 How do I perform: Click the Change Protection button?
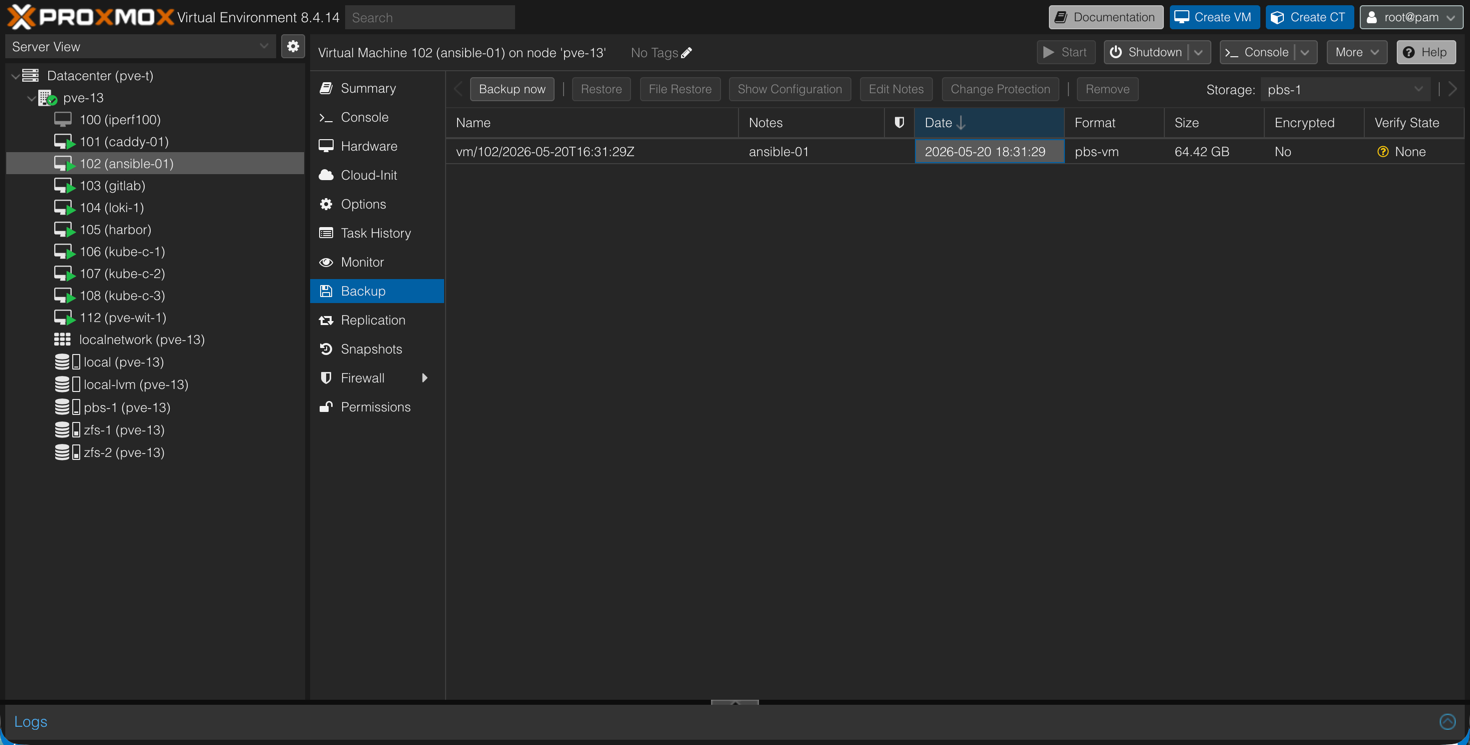tap(1000, 89)
